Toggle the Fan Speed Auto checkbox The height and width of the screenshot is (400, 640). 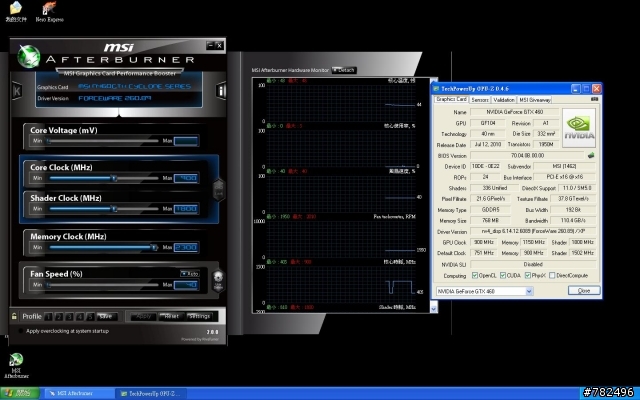coord(190,273)
